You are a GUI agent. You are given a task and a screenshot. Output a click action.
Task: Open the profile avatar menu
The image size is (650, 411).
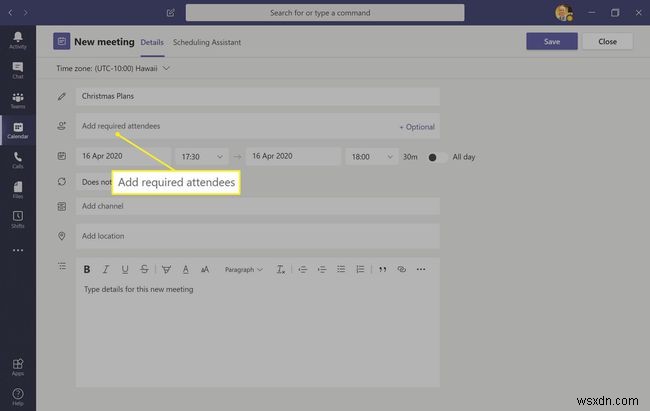564,13
